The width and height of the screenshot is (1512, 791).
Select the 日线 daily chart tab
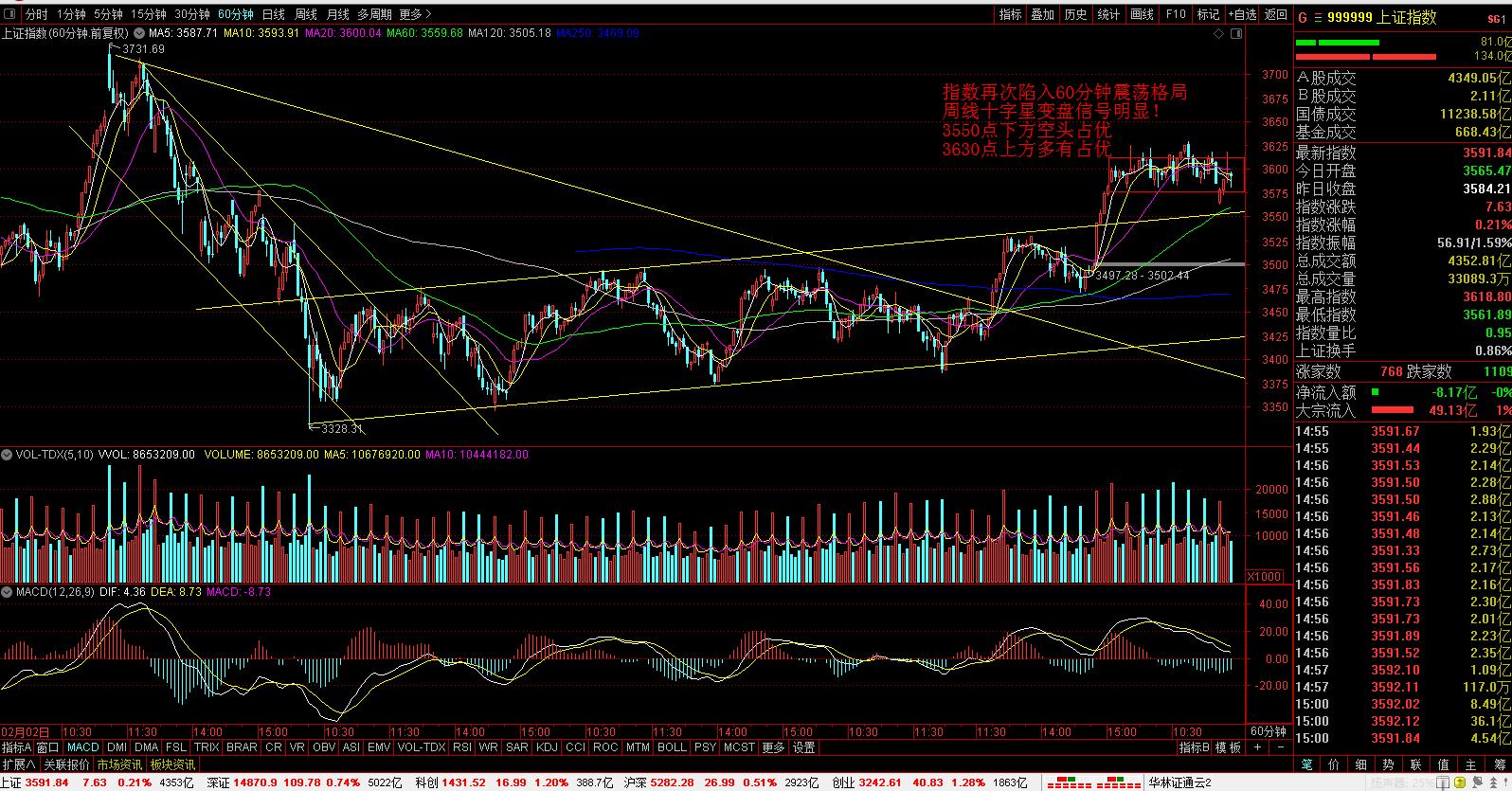pos(274,14)
